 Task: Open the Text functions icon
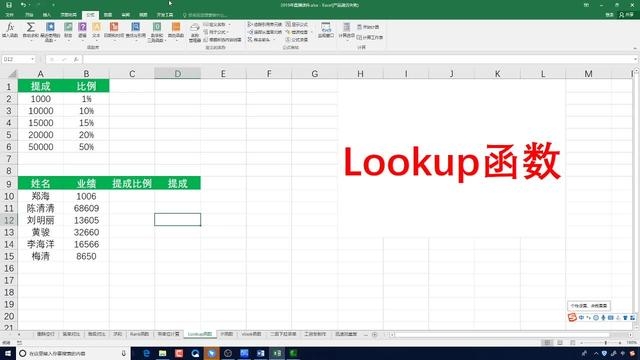click(x=96, y=30)
